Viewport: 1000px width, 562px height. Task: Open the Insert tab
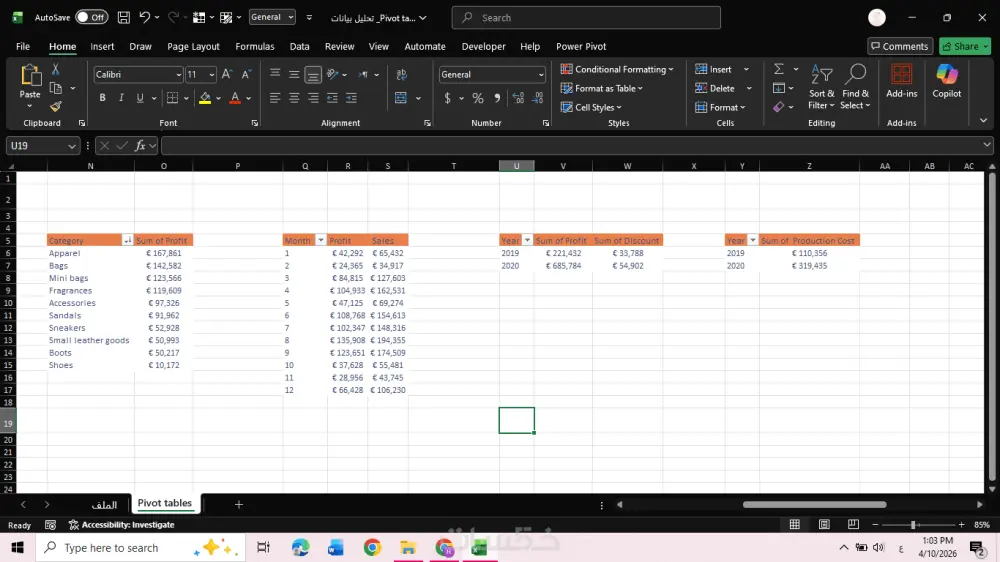click(x=102, y=47)
